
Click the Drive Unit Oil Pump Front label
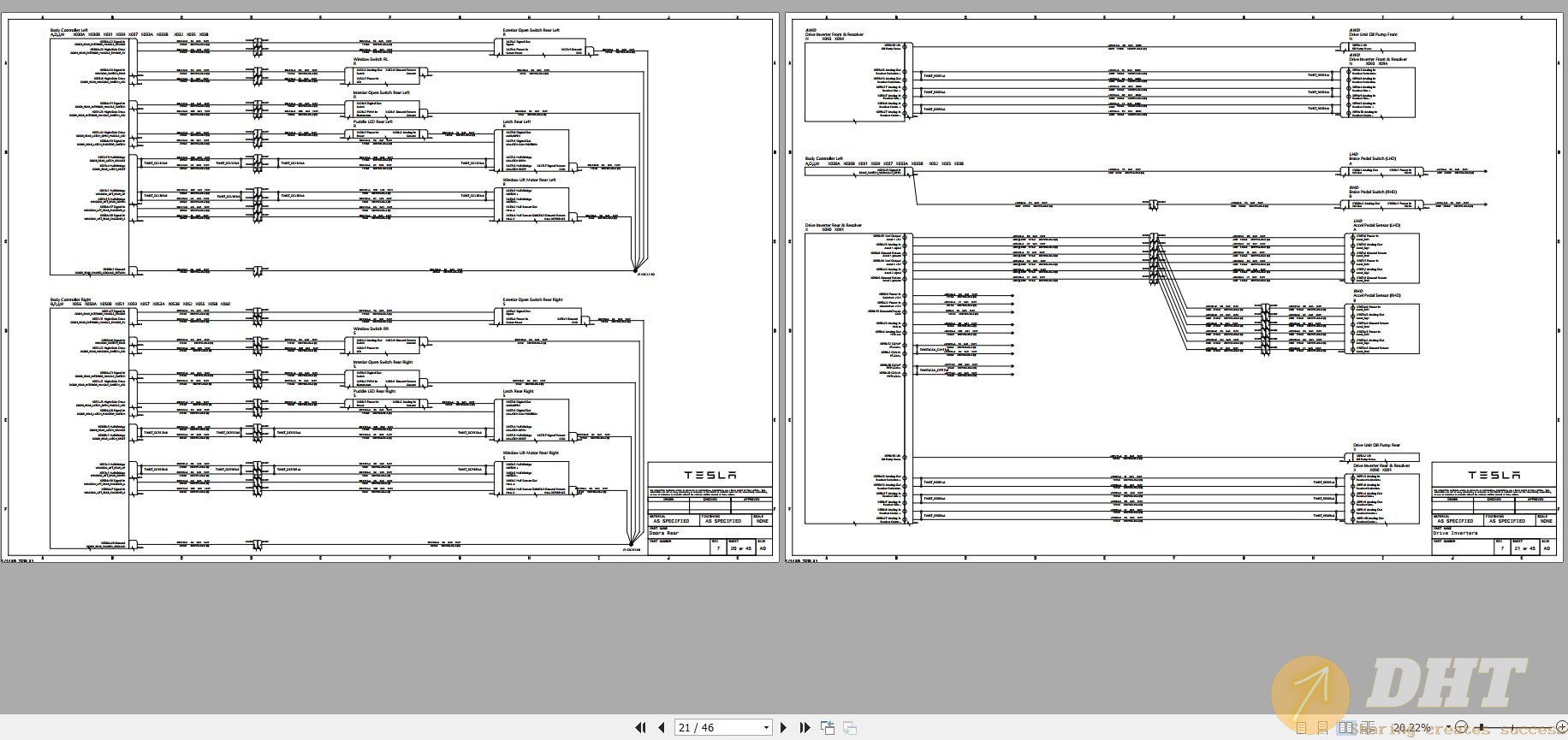(1374, 34)
